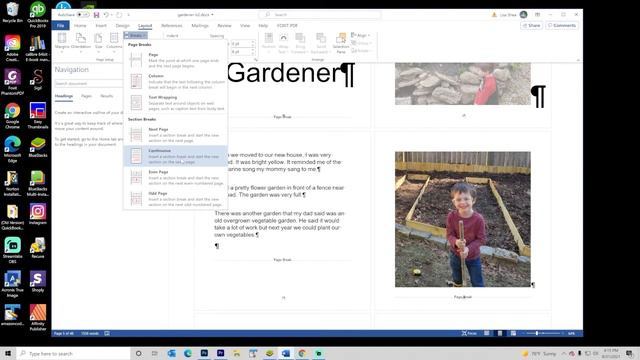Choose Page break from Breaks menu
Viewport: 640px width, 360px height.
[176, 60]
